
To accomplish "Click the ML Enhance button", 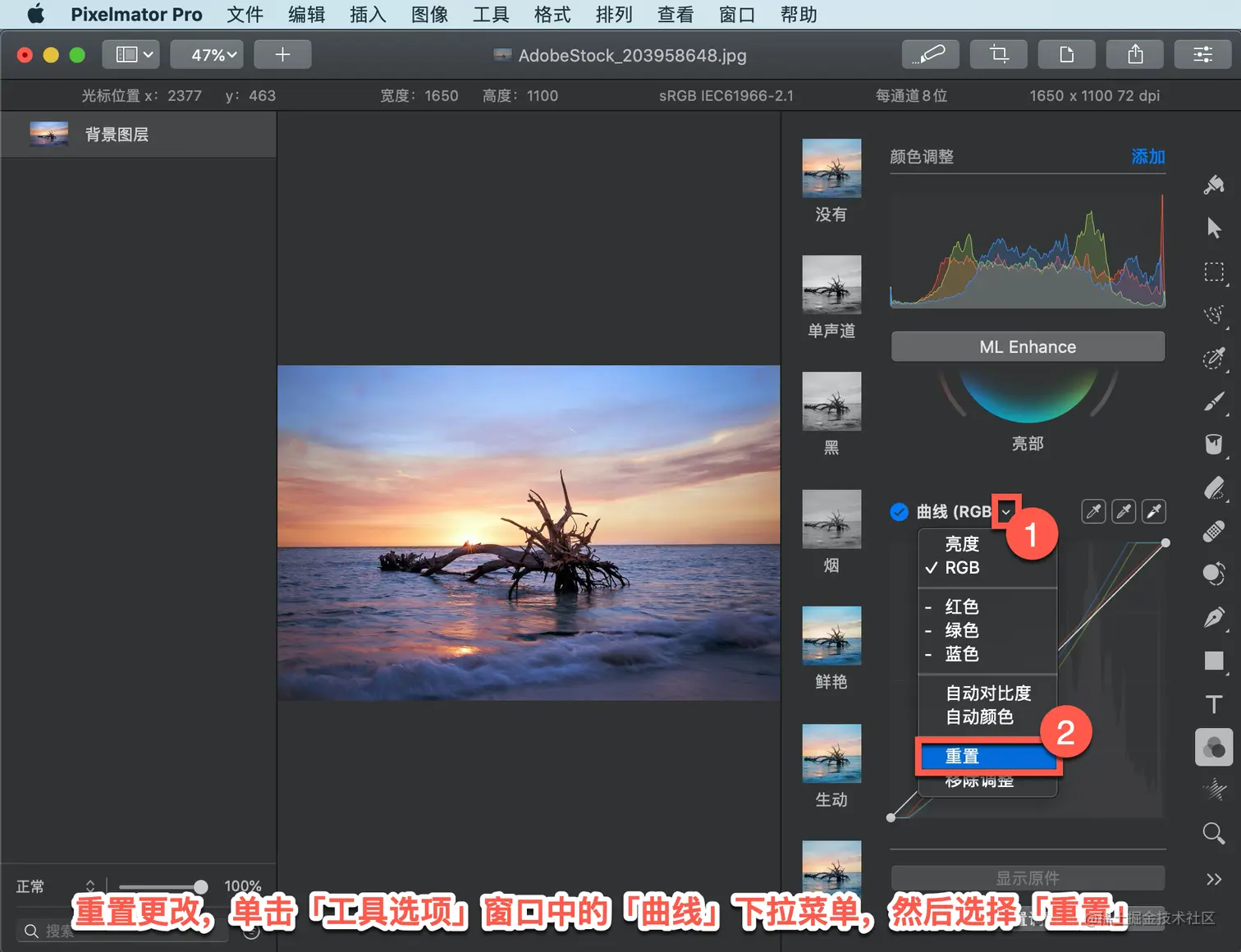I will (1028, 346).
